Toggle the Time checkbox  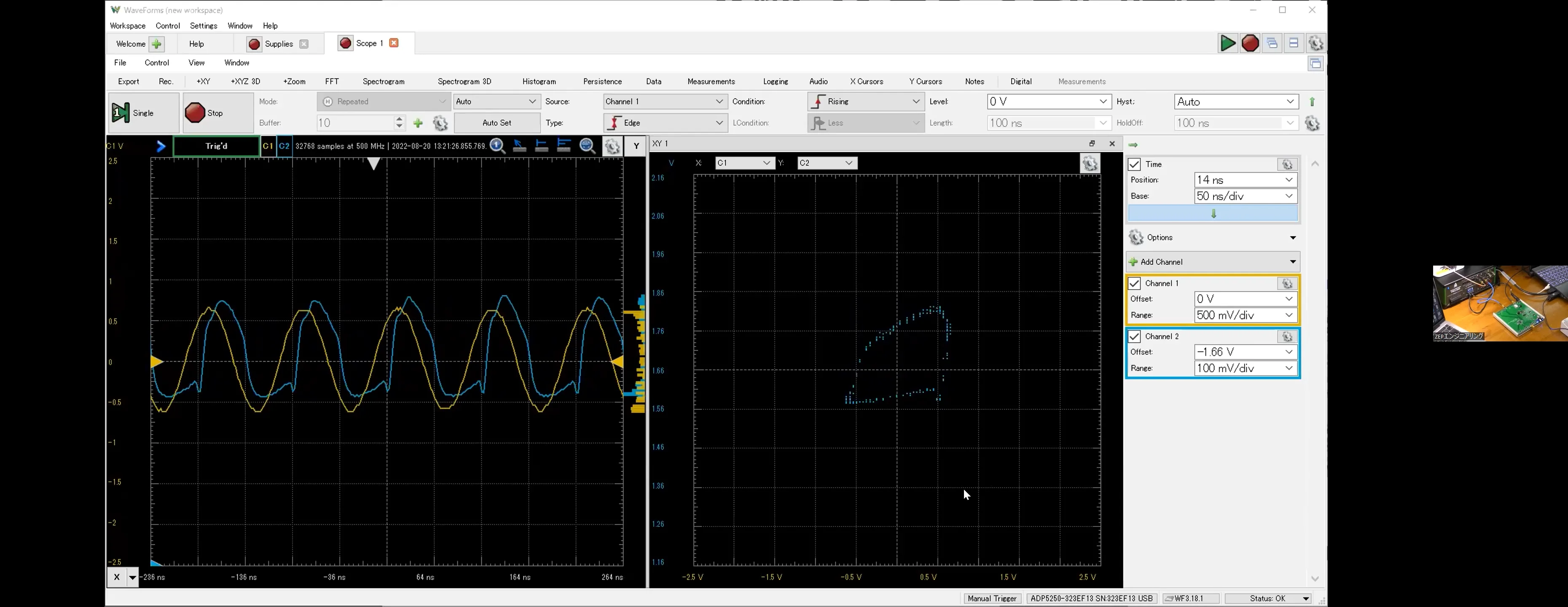tap(1134, 164)
